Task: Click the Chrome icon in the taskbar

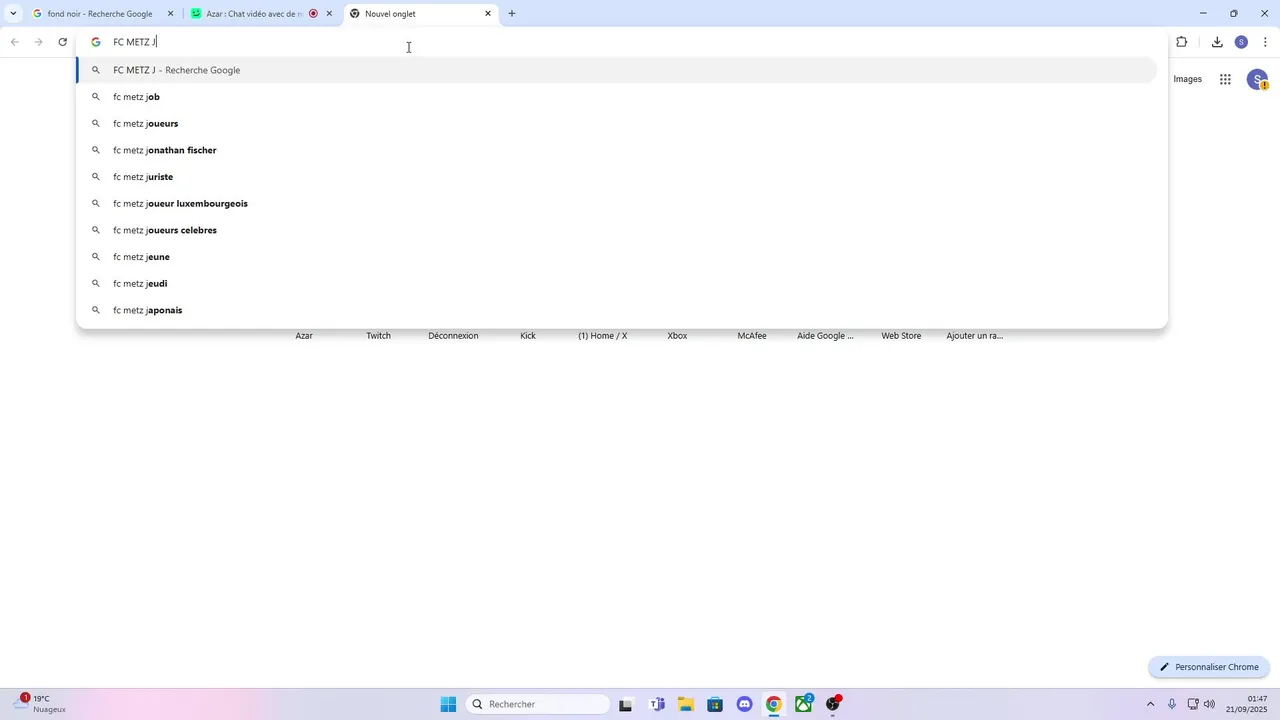Action: [774, 704]
